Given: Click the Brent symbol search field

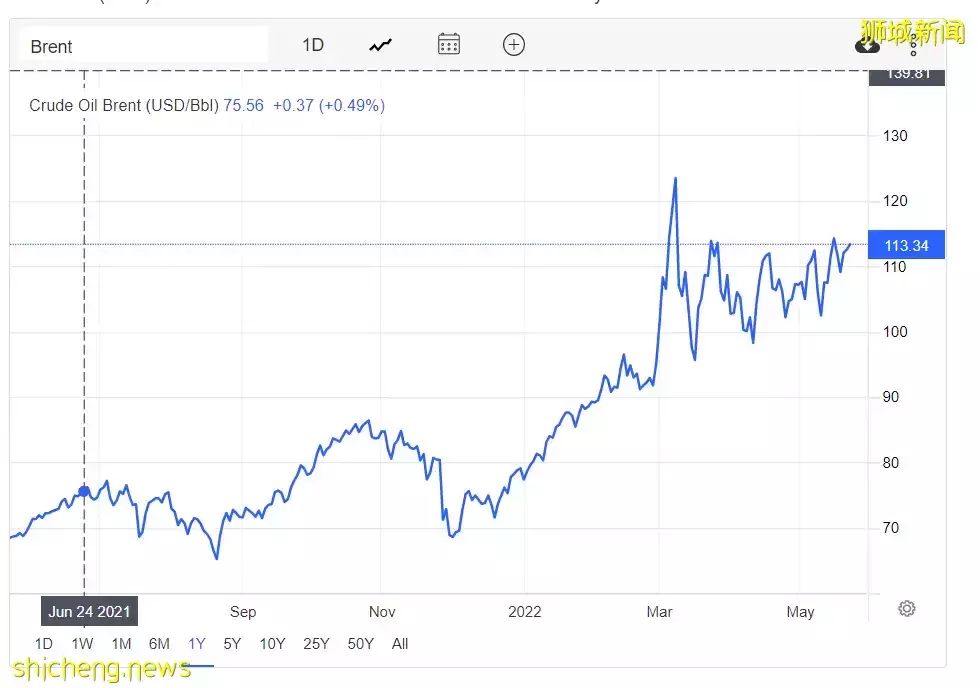Looking at the screenshot, I should click(x=140, y=46).
